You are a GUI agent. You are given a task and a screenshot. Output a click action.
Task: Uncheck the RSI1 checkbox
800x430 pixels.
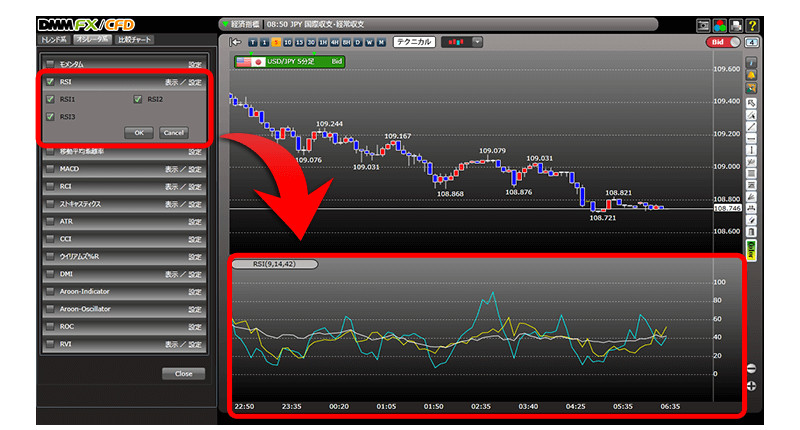pyautogui.click(x=50, y=99)
